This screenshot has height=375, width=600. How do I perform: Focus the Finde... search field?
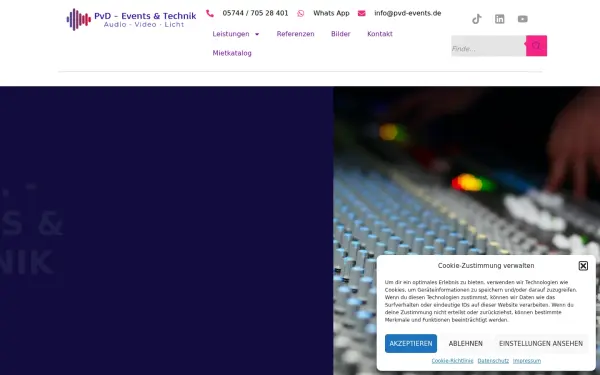pyautogui.click(x=489, y=46)
